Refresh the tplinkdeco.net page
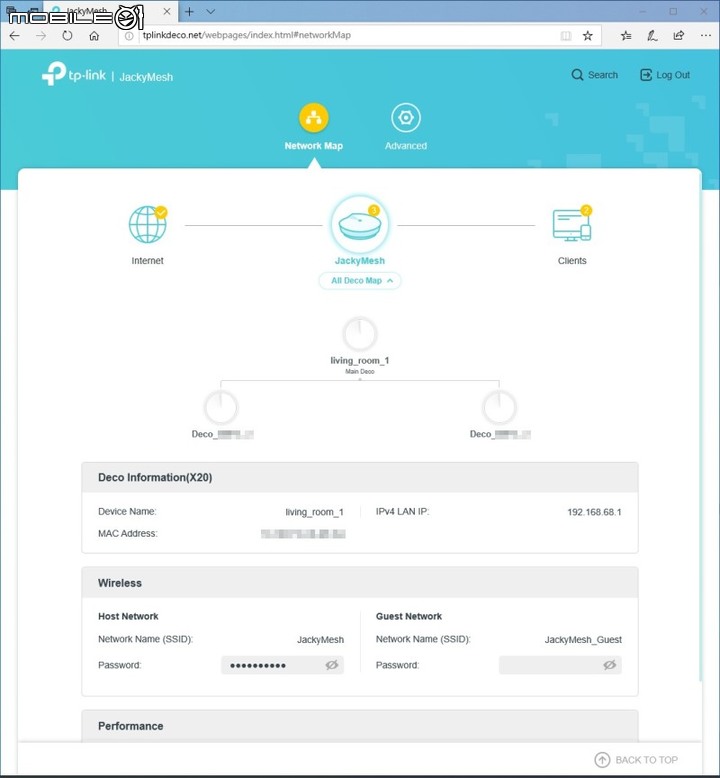720x778 pixels. point(67,35)
